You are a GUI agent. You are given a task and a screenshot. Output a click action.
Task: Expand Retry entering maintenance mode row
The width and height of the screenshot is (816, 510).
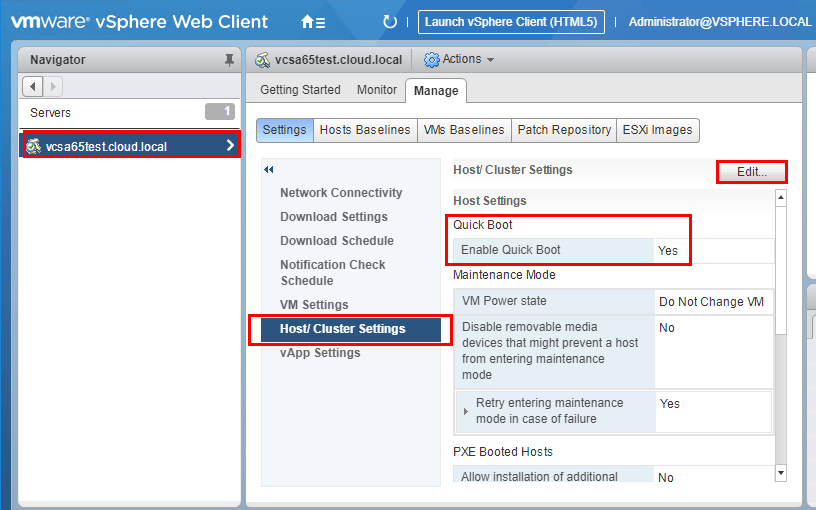466,411
